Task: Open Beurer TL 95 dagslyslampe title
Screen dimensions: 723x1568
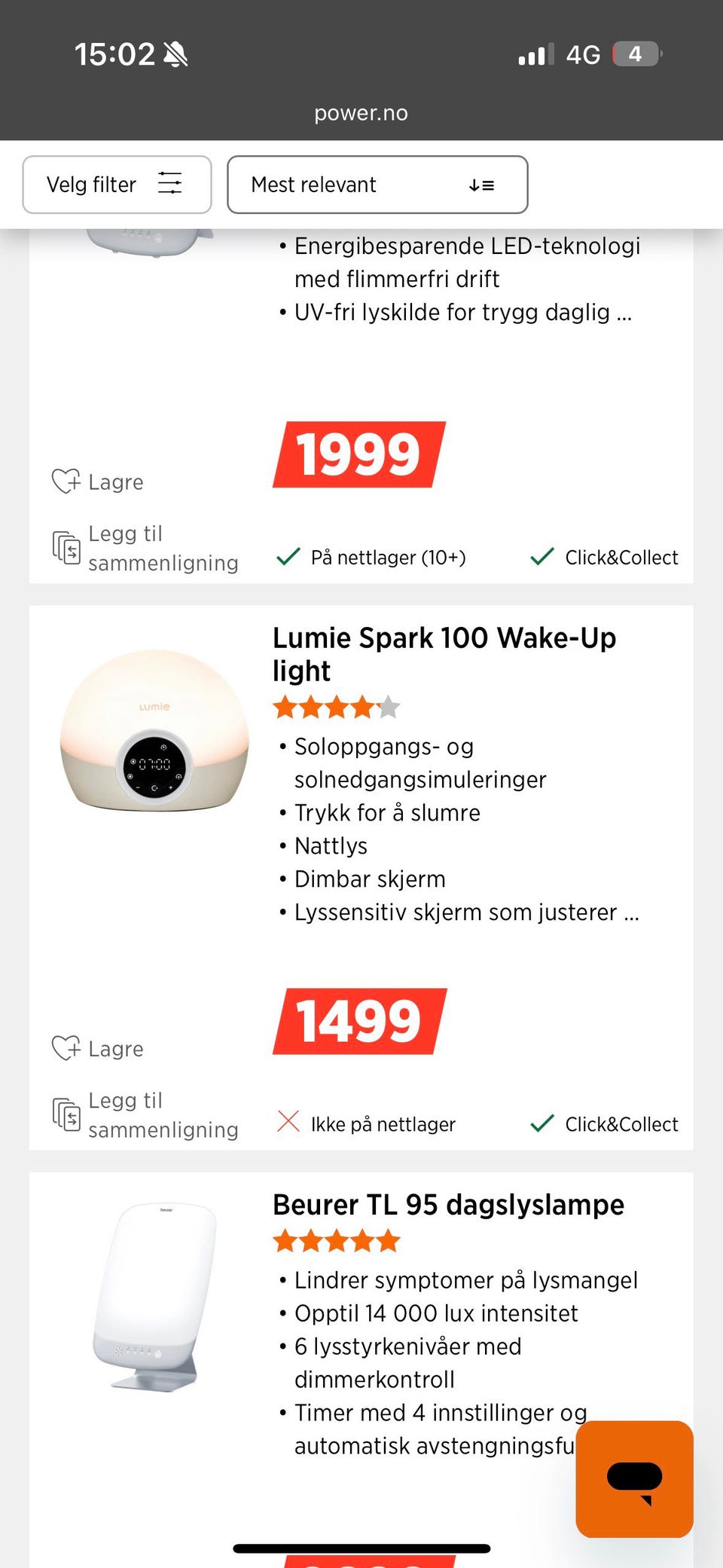Action: point(448,1204)
